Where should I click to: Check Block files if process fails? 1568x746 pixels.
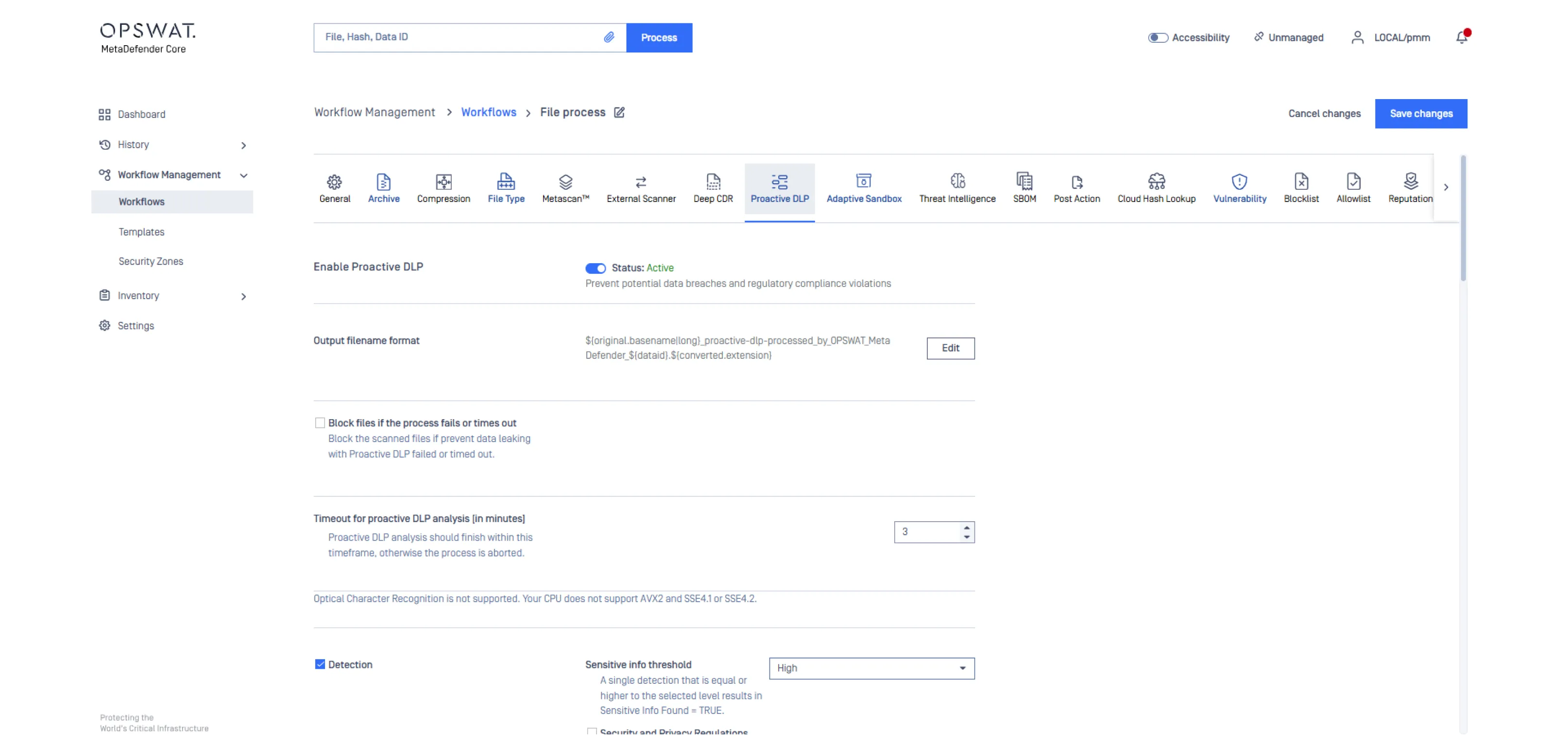(x=320, y=423)
